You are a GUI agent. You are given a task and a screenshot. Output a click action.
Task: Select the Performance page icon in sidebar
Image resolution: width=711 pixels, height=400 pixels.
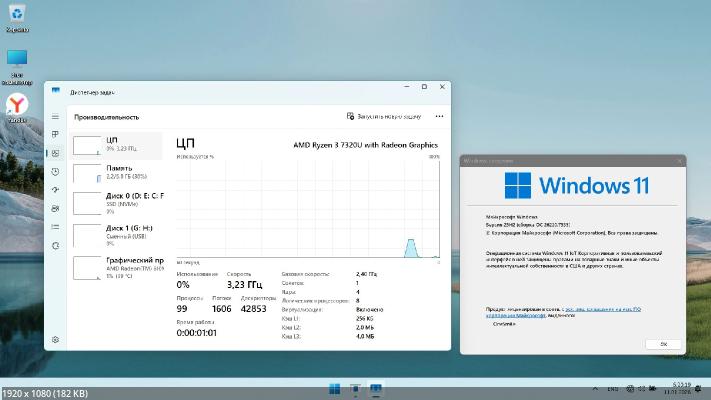(x=56, y=153)
